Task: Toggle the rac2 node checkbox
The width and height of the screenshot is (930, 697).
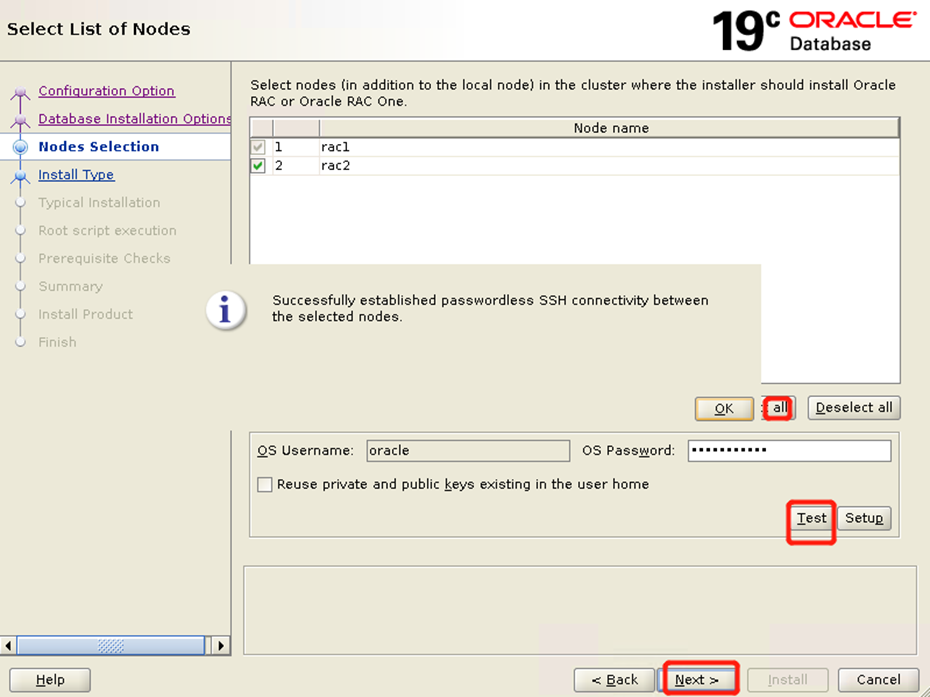Action: click(x=258, y=166)
